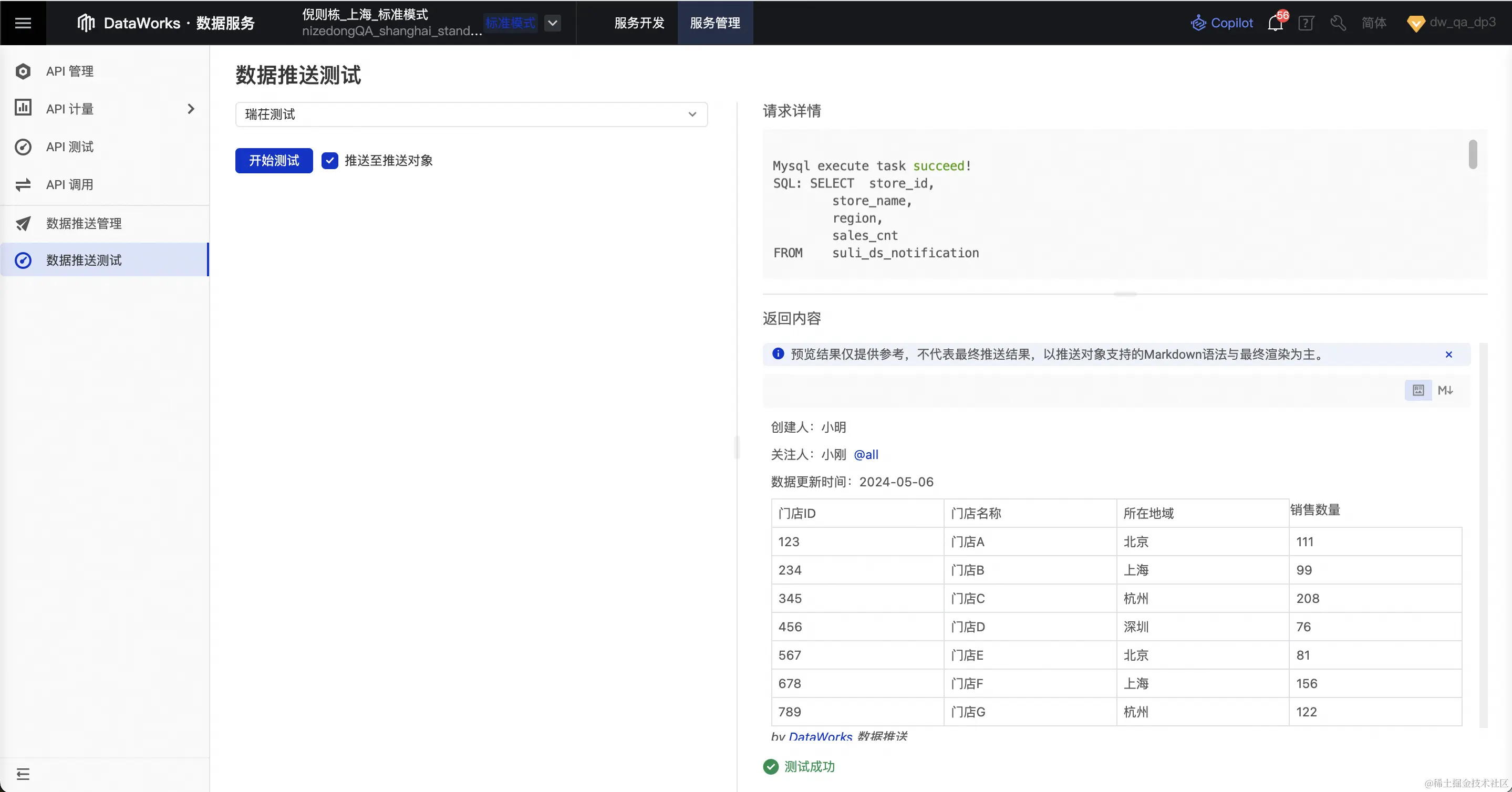This screenshot has width=1512, height=792.
Task: Expand the workspace mode dropdown arrow
Action: 552,24
